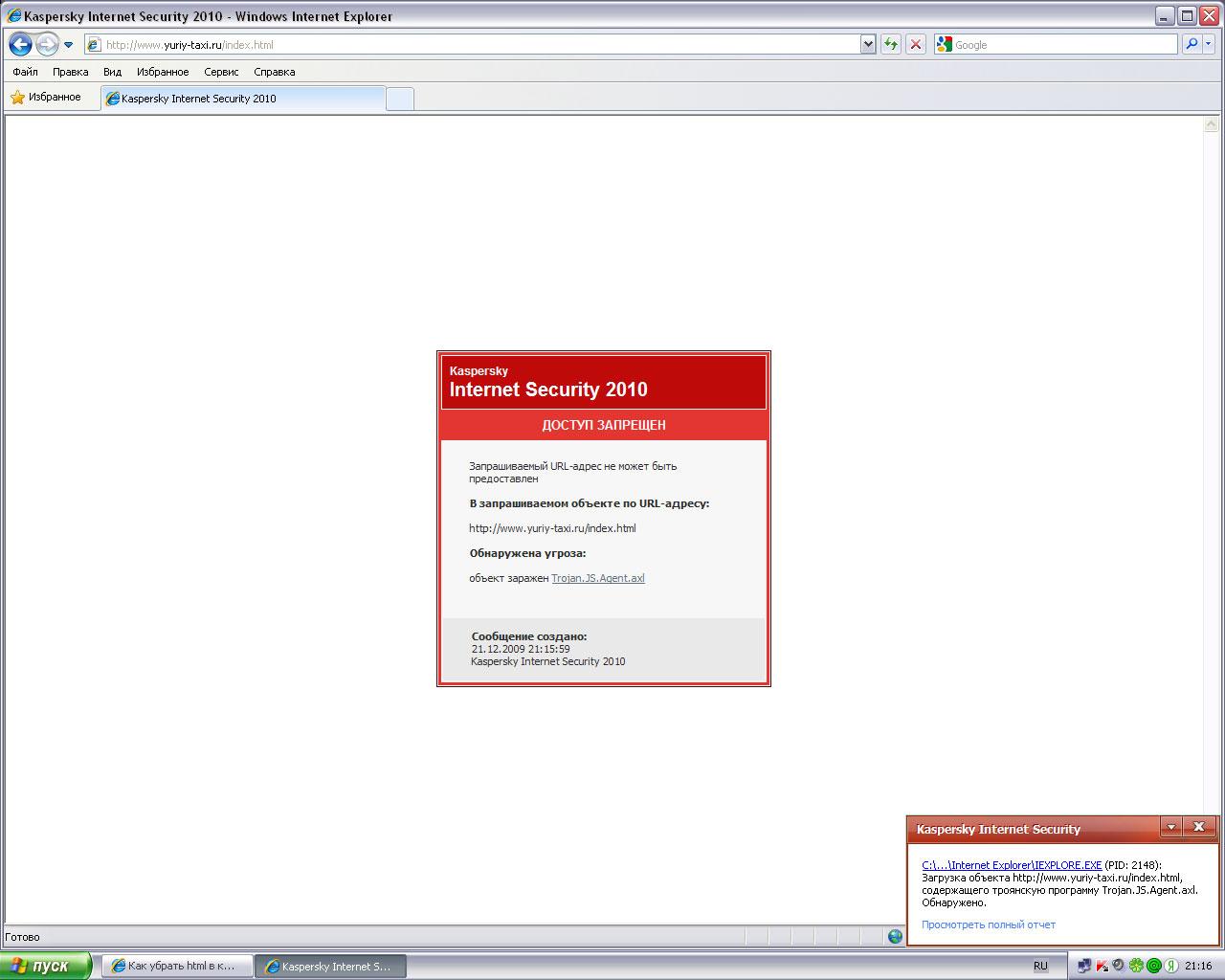Click the Готово status bar text
This screenshot has width=1225, height=980.
coord(23,937)
